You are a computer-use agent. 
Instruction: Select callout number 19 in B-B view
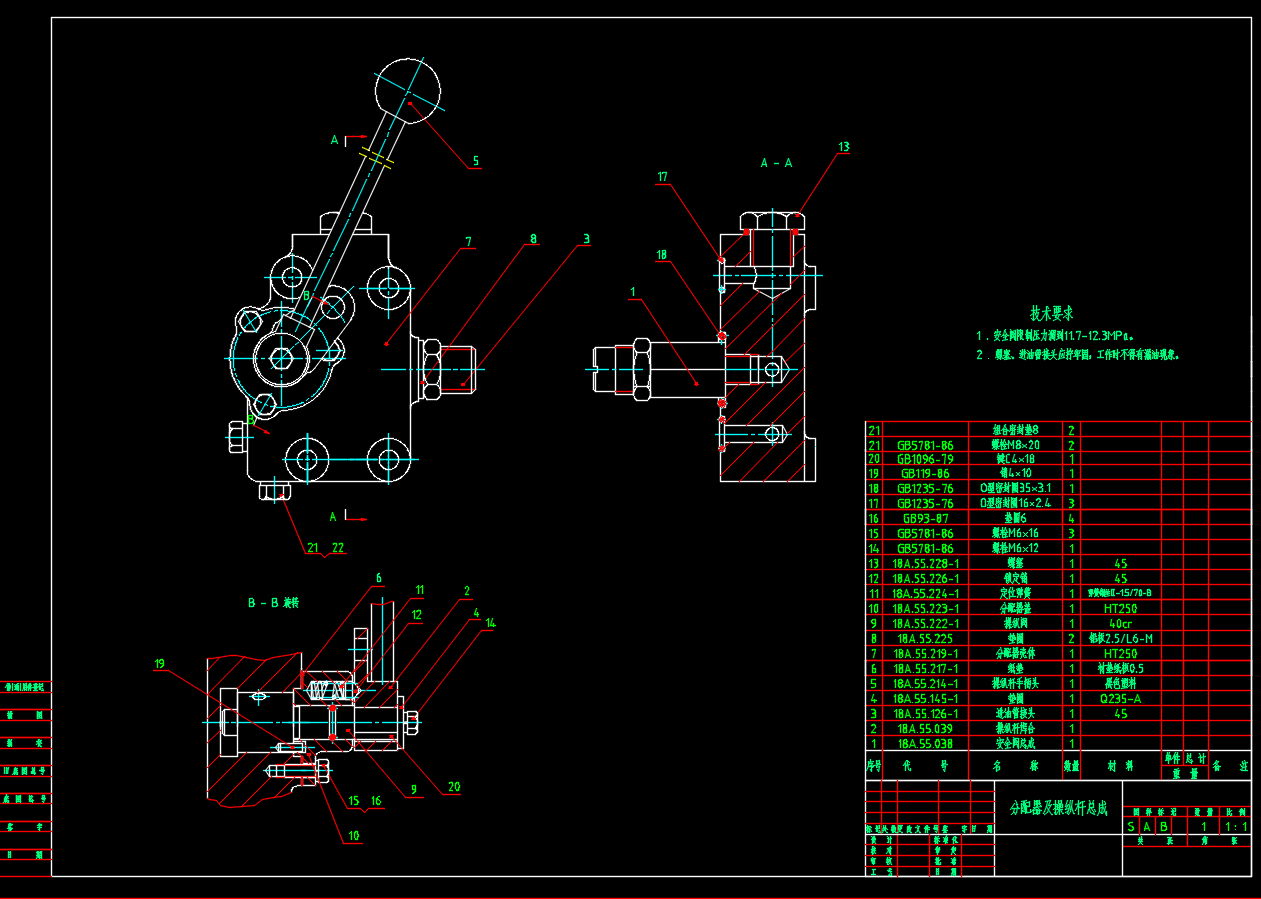[x=159, y=663]
